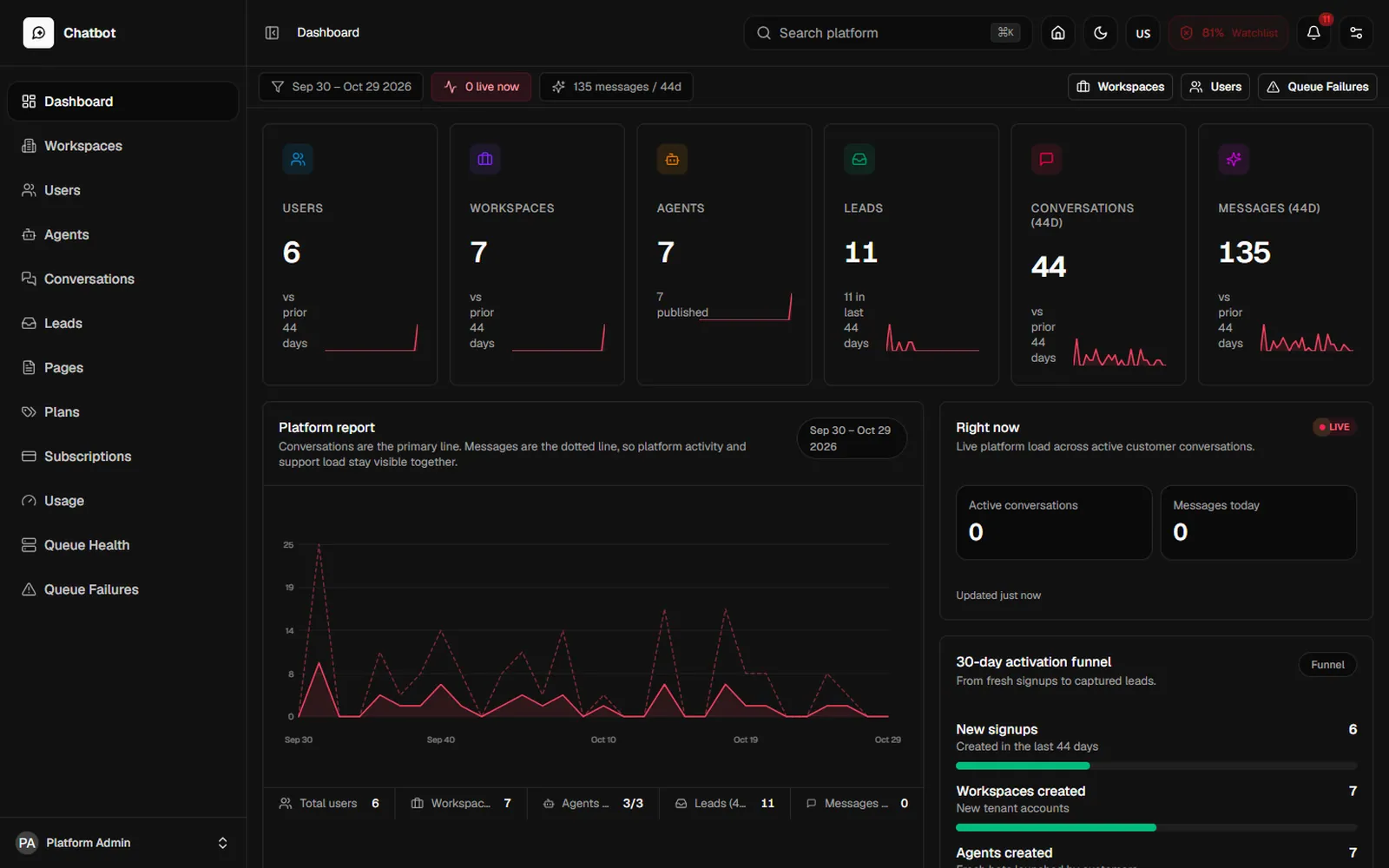Click the LIVE indicator badge
This screenshot has width=1389, height=868.
[x=1334, y=427]
